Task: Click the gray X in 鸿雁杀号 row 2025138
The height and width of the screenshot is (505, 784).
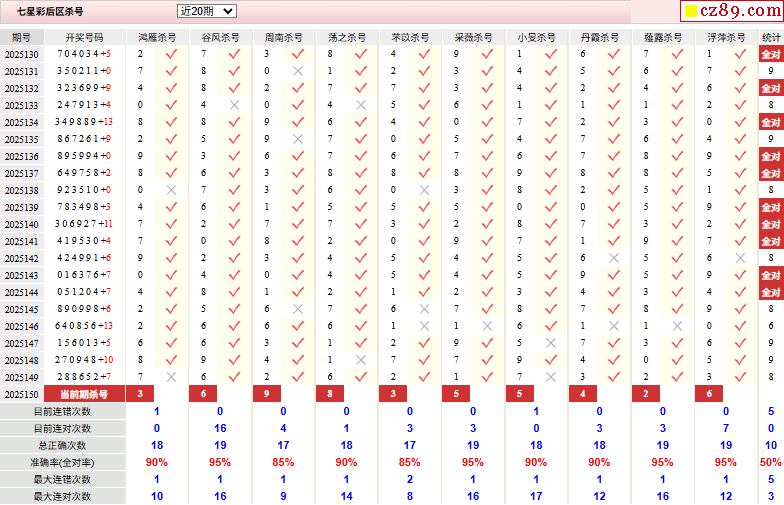Action: point(171,190)
